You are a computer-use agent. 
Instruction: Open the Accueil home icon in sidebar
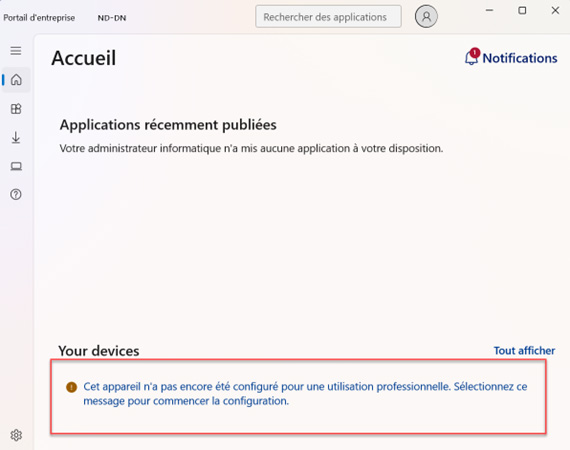(16, 80)
